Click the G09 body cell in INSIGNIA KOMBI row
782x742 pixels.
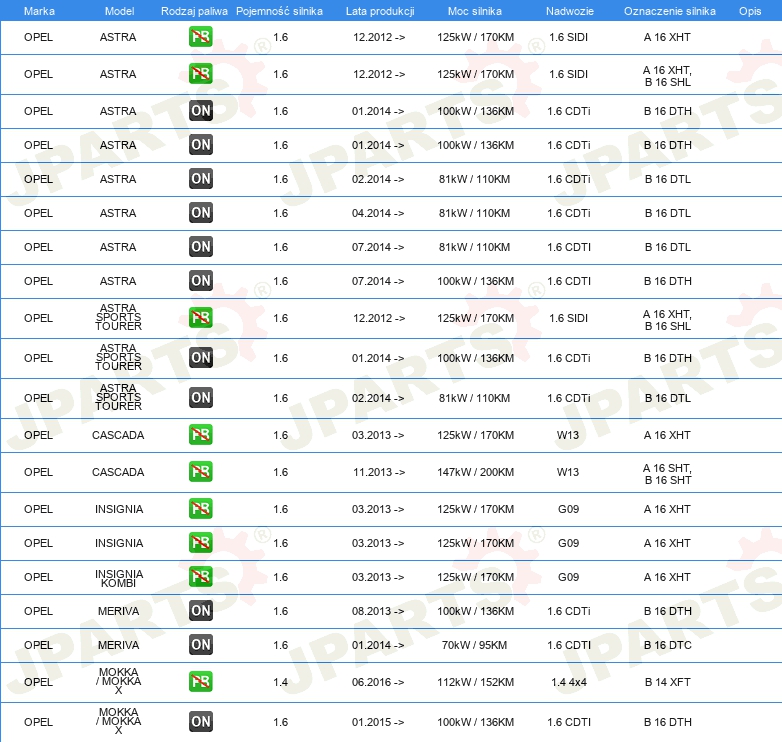tap(568, 577)
